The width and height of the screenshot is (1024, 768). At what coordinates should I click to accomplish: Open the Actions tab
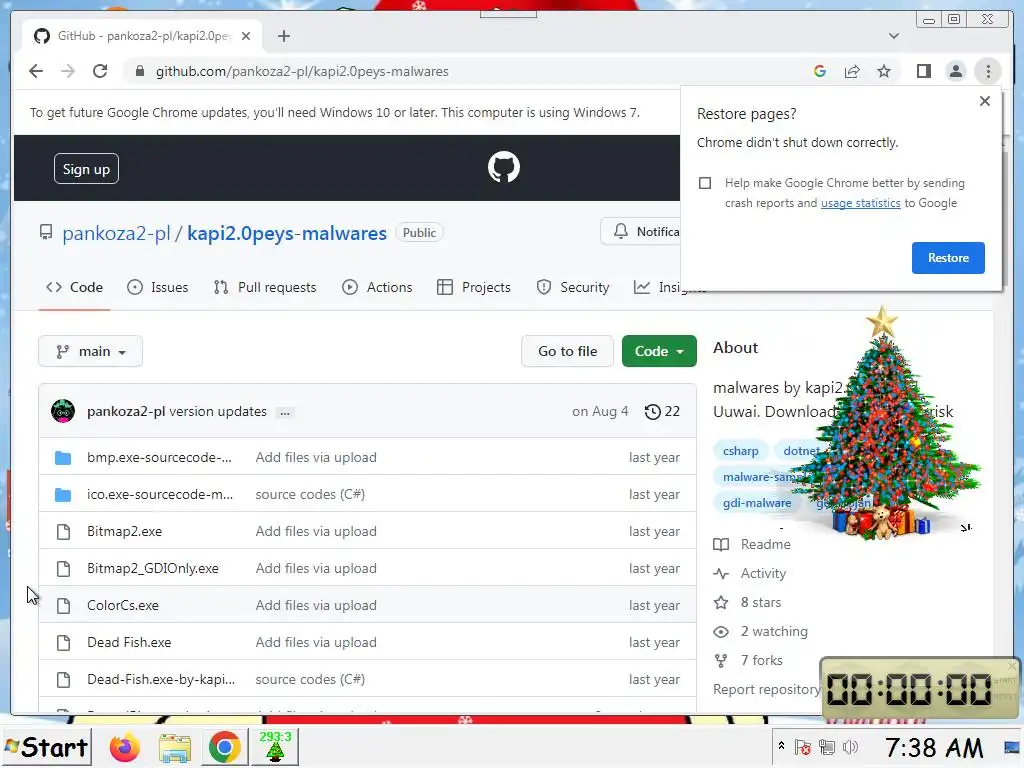377,287
